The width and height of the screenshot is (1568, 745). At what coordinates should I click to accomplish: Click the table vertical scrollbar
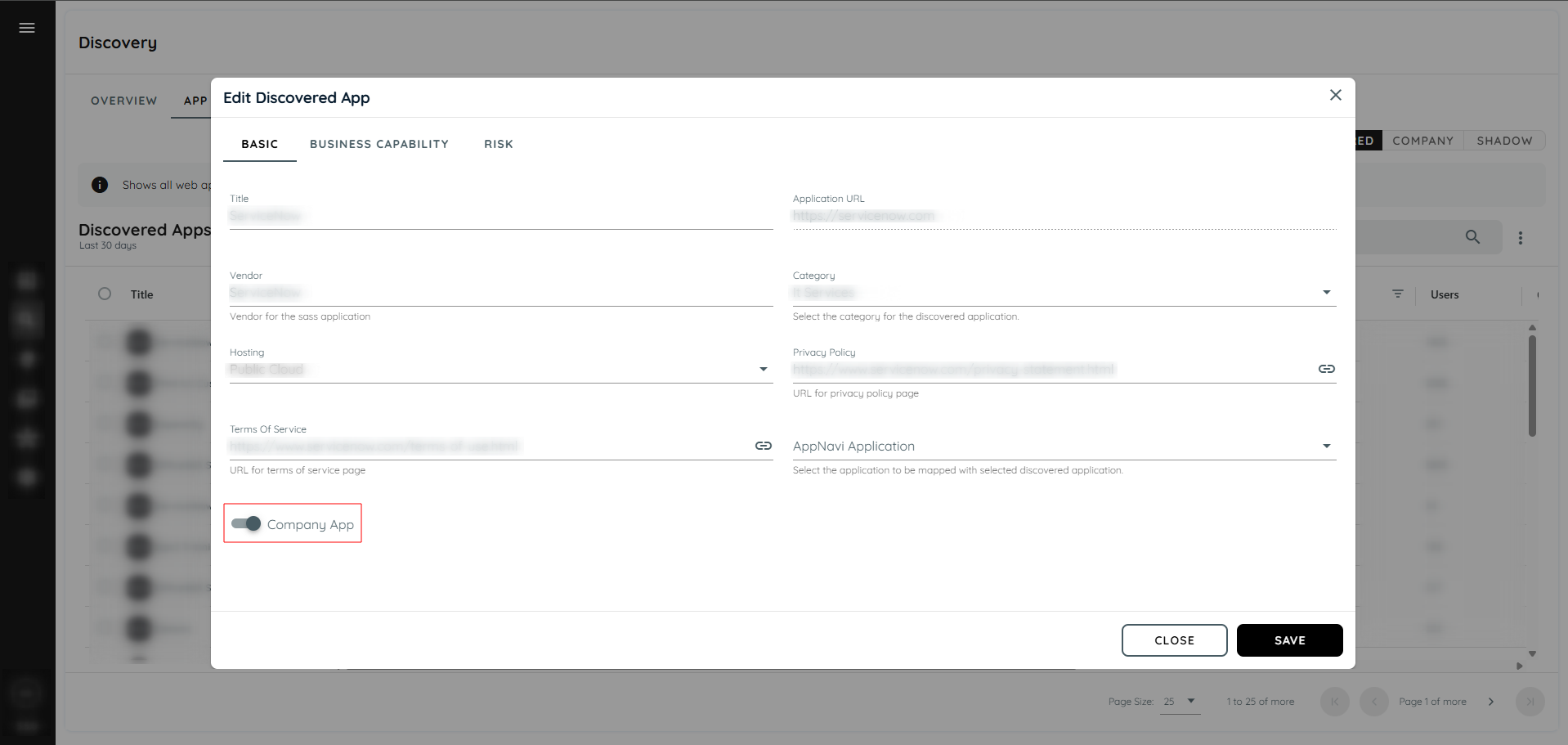(1532, 385)
